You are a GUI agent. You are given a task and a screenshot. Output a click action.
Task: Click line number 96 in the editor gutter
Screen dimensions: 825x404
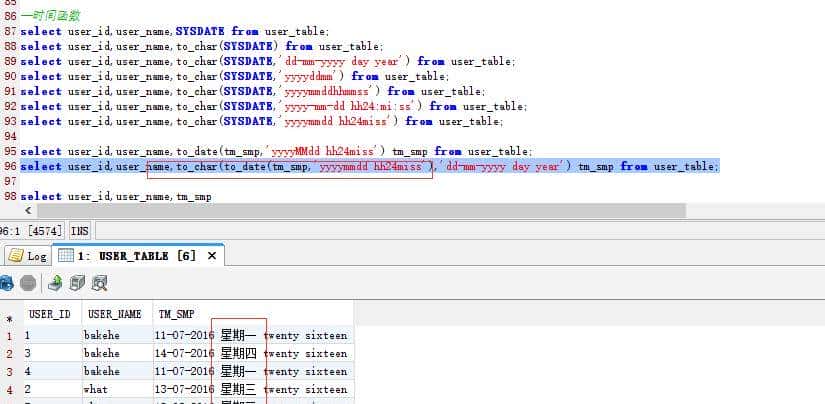tap(10, 166)
